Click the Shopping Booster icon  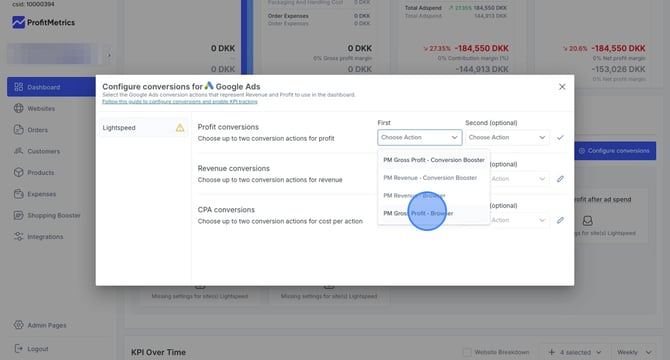point(18,215)
